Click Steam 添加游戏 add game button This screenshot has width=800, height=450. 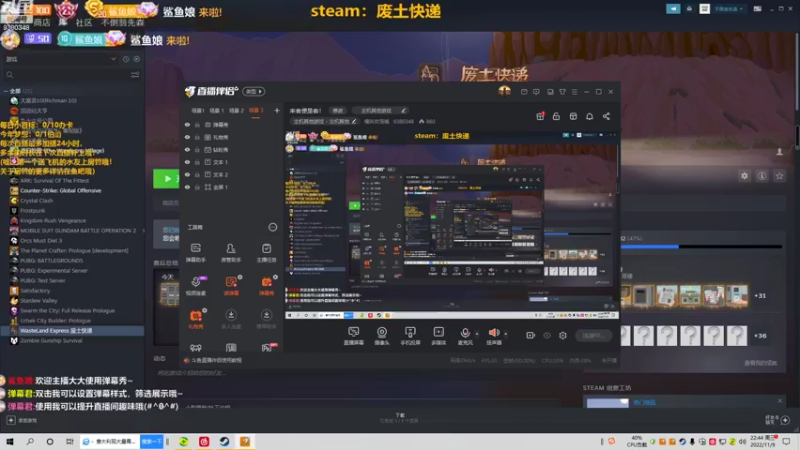click(x=22, y=420)
